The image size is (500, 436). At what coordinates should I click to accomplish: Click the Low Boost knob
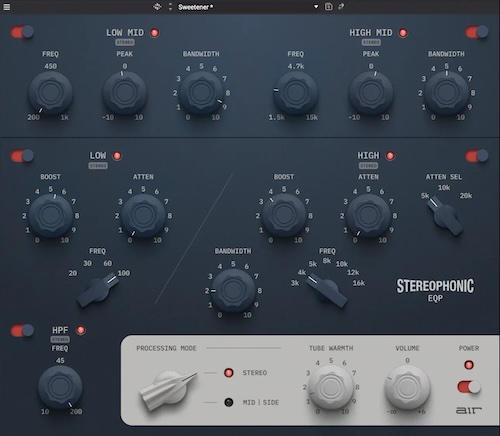tap(50, 215)
